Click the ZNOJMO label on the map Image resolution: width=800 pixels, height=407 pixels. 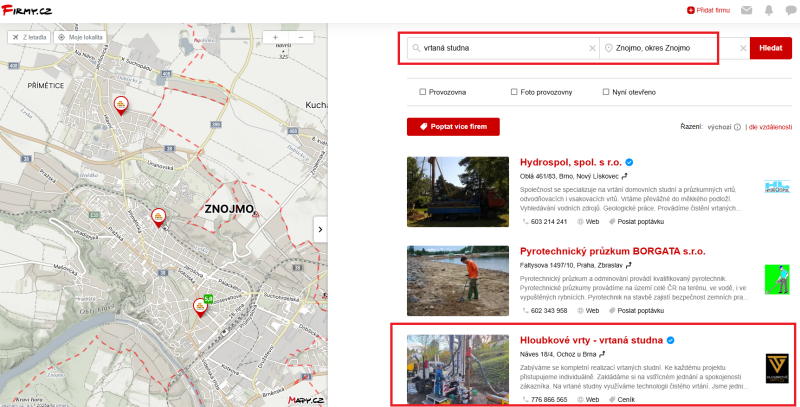(229, 209)
